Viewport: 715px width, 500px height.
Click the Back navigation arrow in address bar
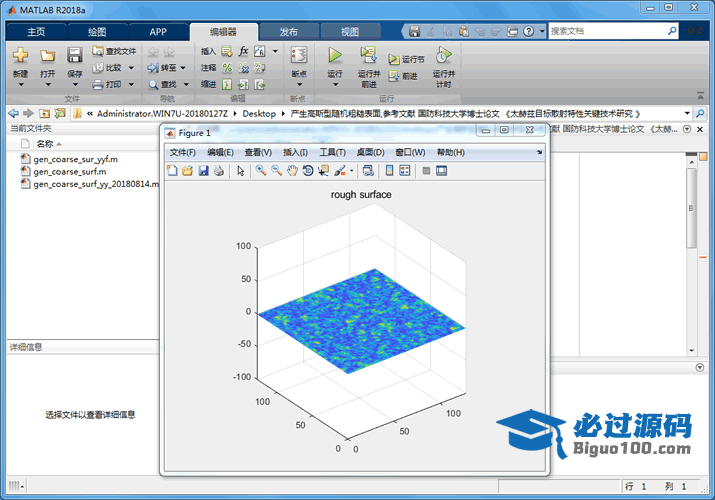pyautogui.click(x=14, y=113)
